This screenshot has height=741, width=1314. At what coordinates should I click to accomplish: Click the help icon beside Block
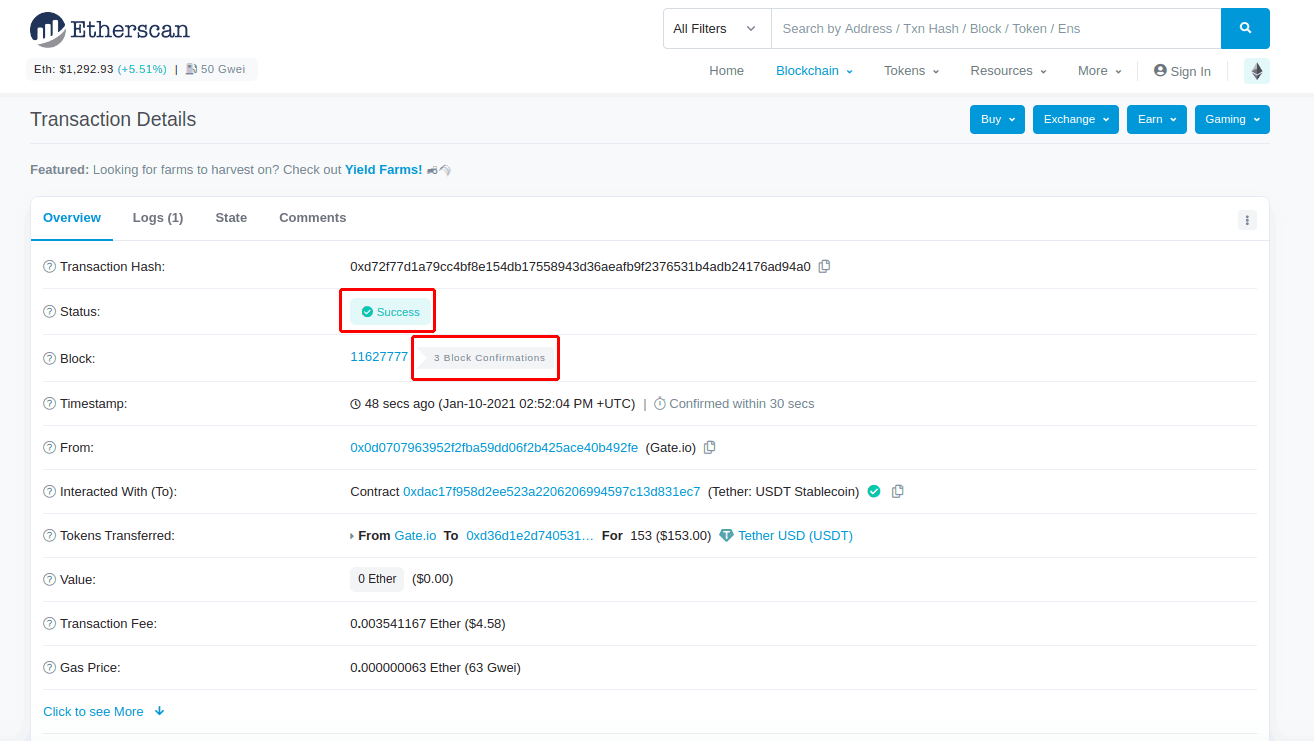pyautogui.click(x=49, y=358)
